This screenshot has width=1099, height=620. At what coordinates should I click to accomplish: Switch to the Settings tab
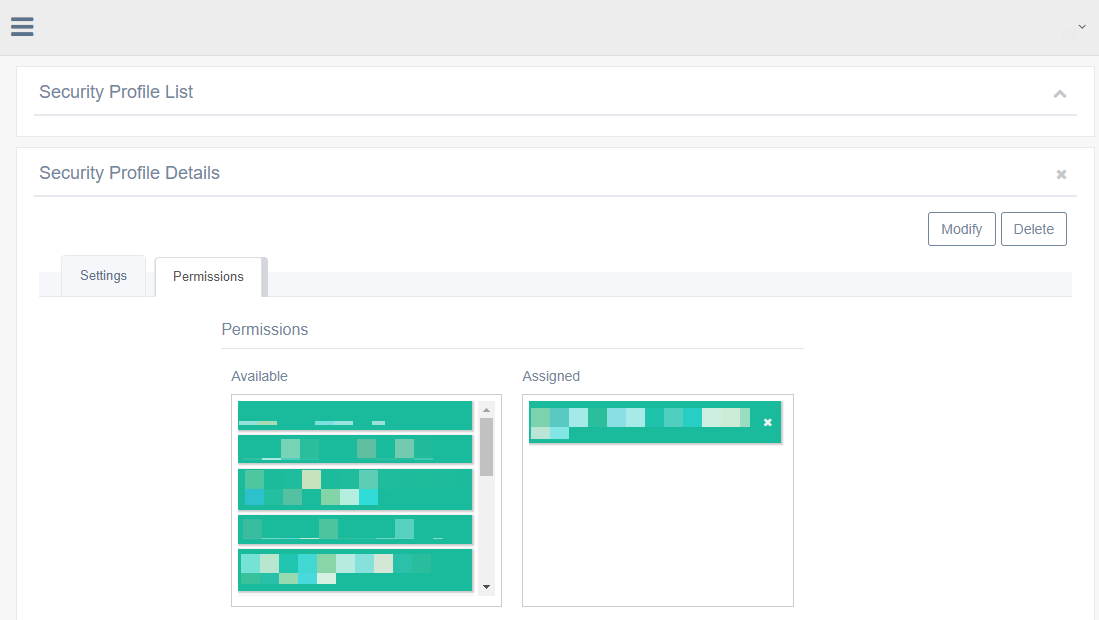103,276
